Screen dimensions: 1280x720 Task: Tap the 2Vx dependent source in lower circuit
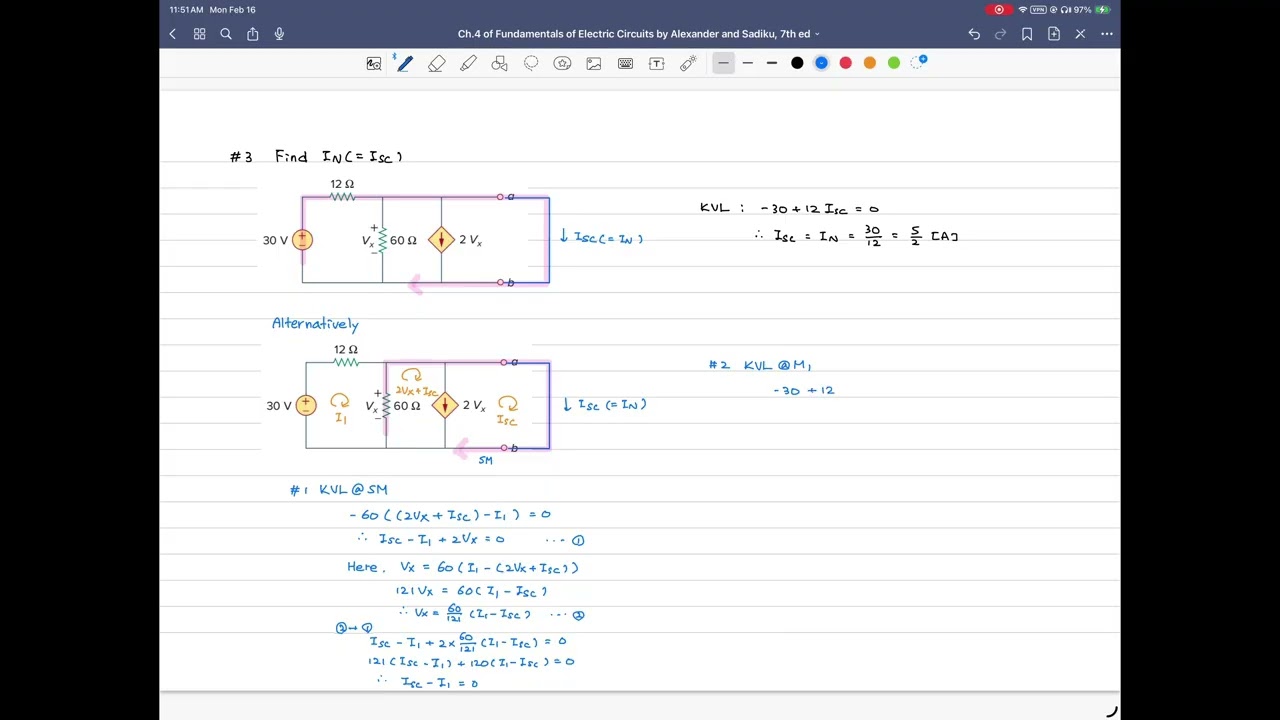(x=445, y=405)
